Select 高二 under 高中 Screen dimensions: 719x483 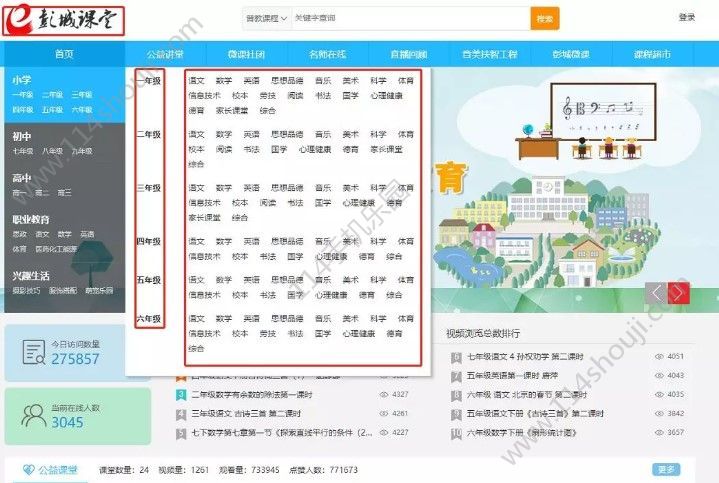pos(42,193)
